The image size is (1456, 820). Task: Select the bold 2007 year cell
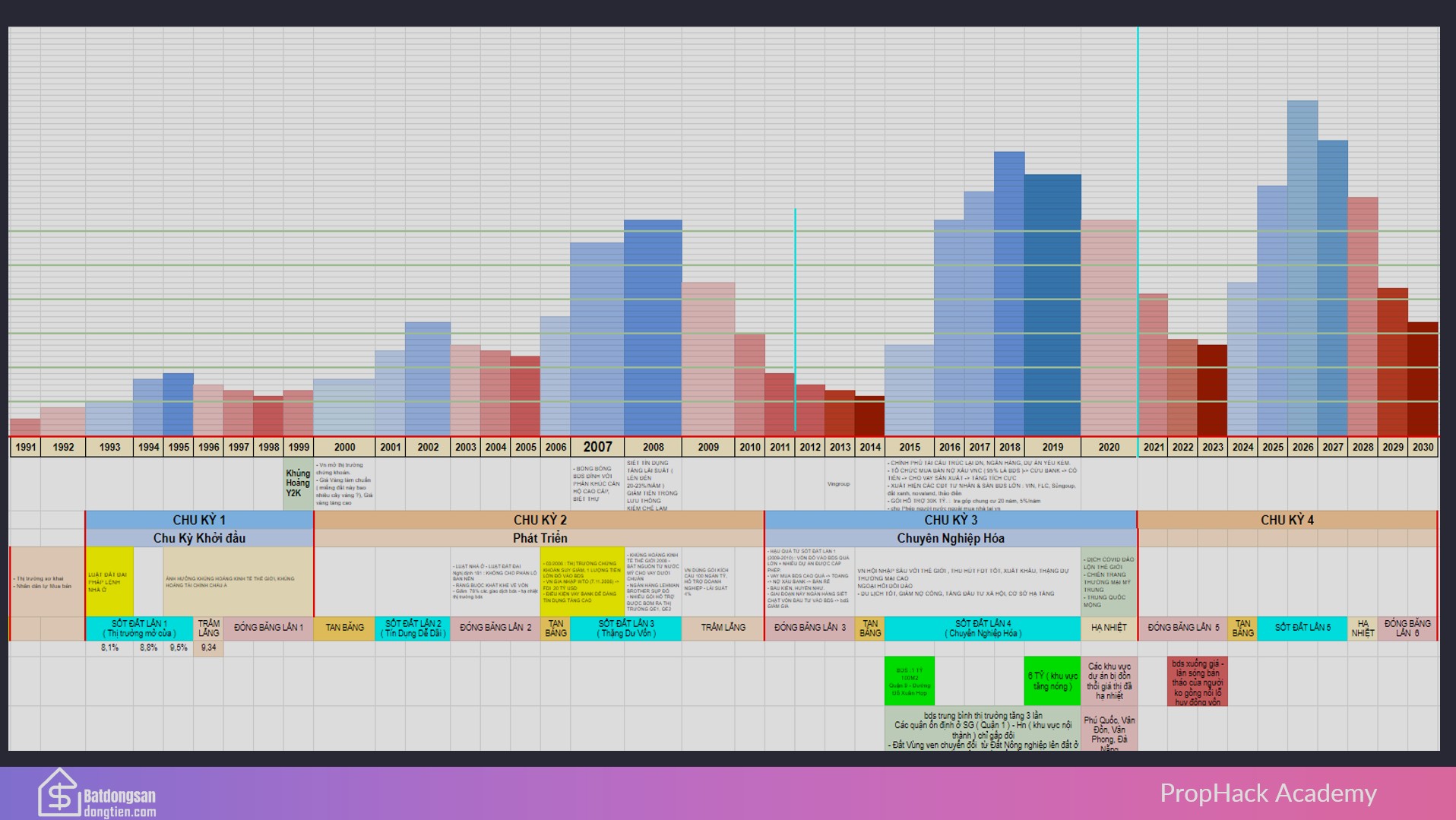(597, 447)
